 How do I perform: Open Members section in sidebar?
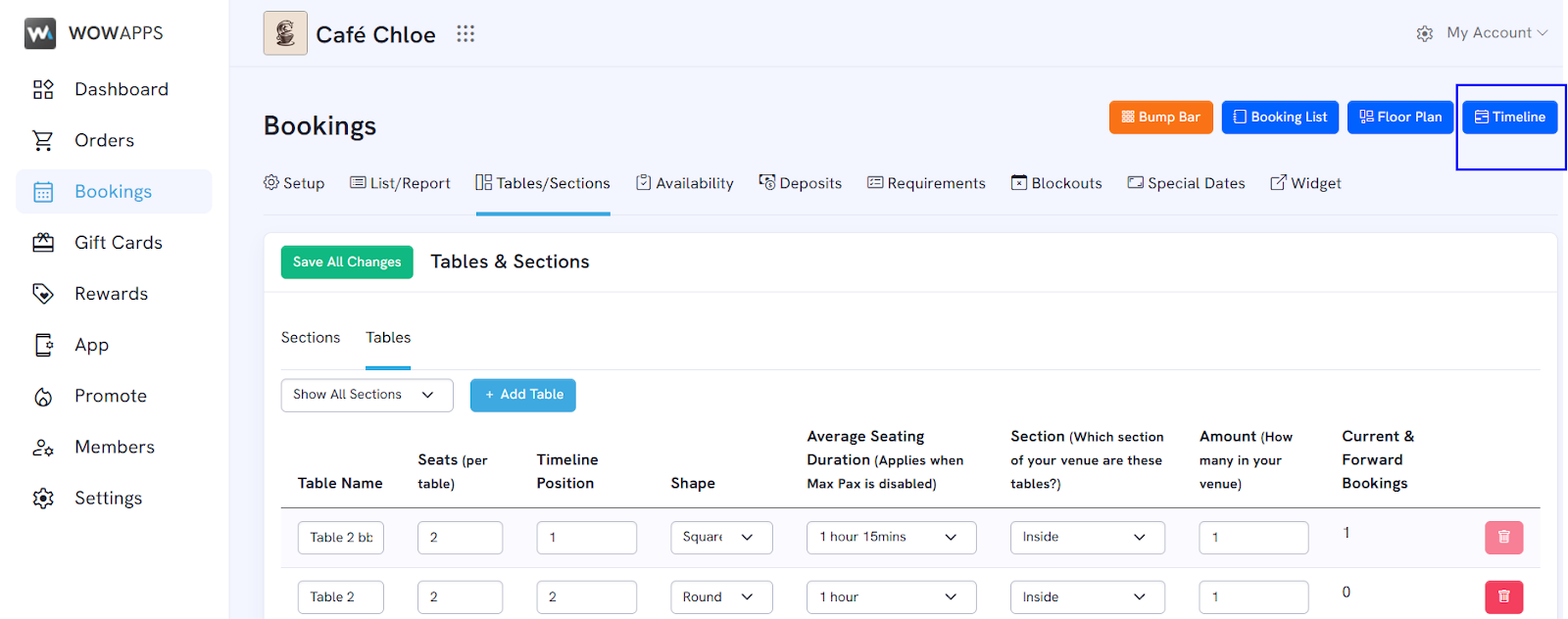pos(113,447)
